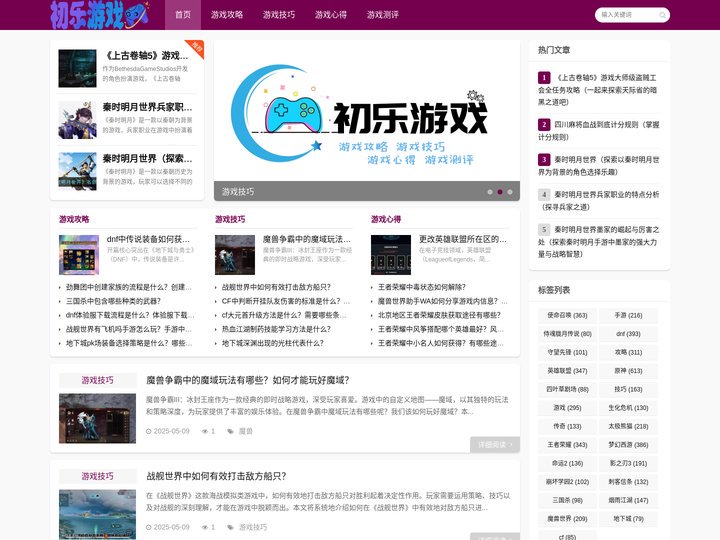Open 更改英雄联盟所在区的 article title
Viewport: 720px width, 540px height.
[x=463, y=239]
